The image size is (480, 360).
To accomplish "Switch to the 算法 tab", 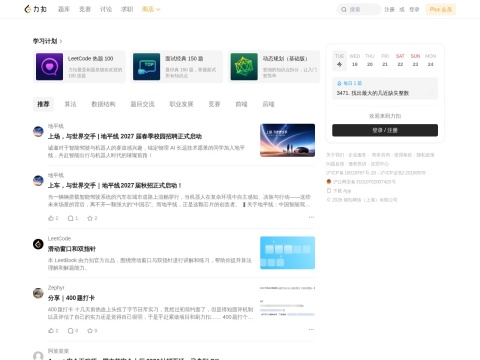I will tap(70, 104).
